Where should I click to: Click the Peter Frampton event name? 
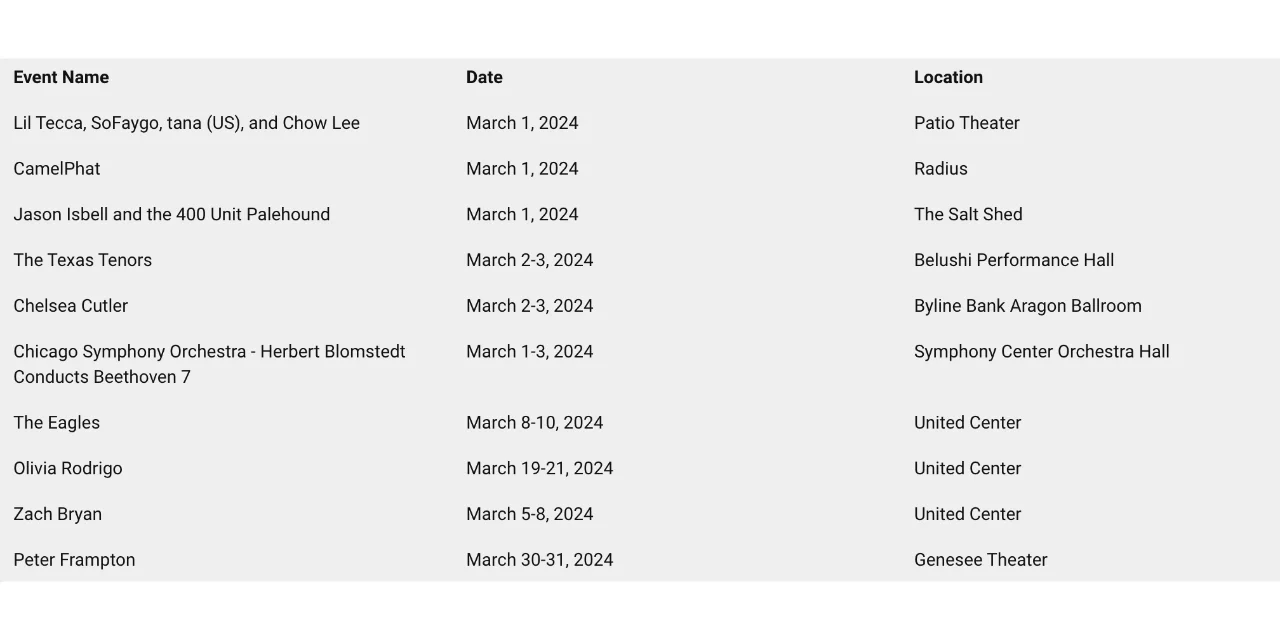tap(74, 560)
